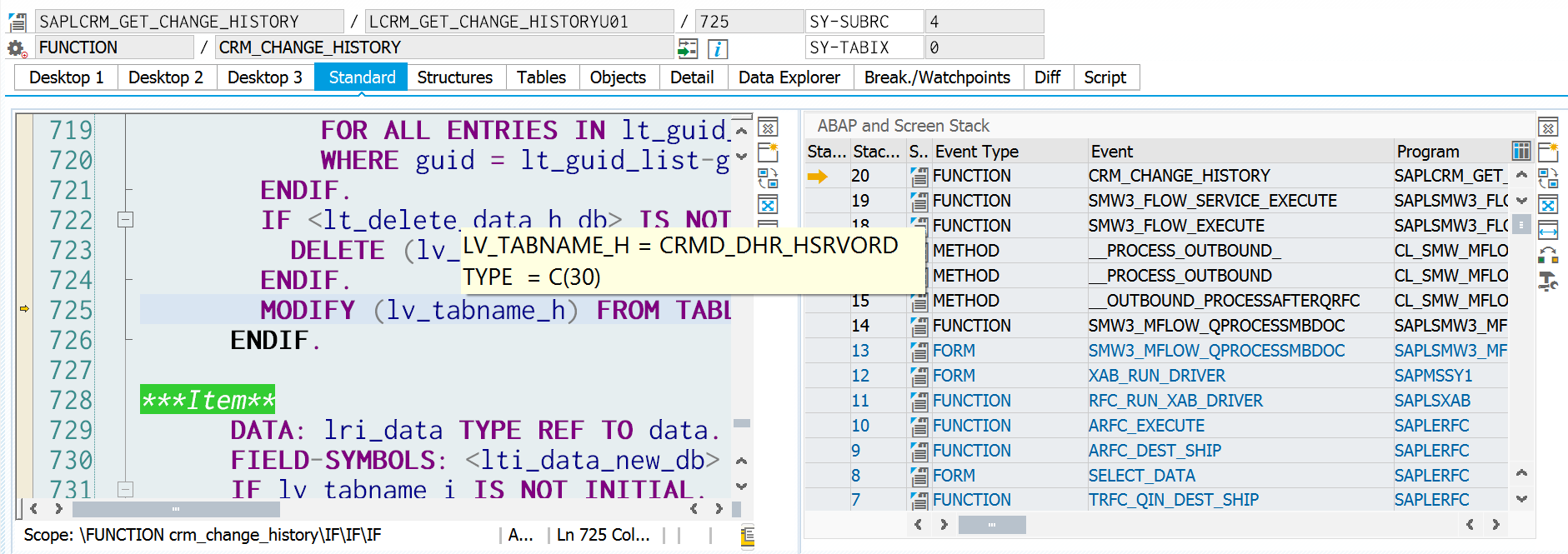
Task: Open the Data Explorer tab
Action: click(789, 77)
